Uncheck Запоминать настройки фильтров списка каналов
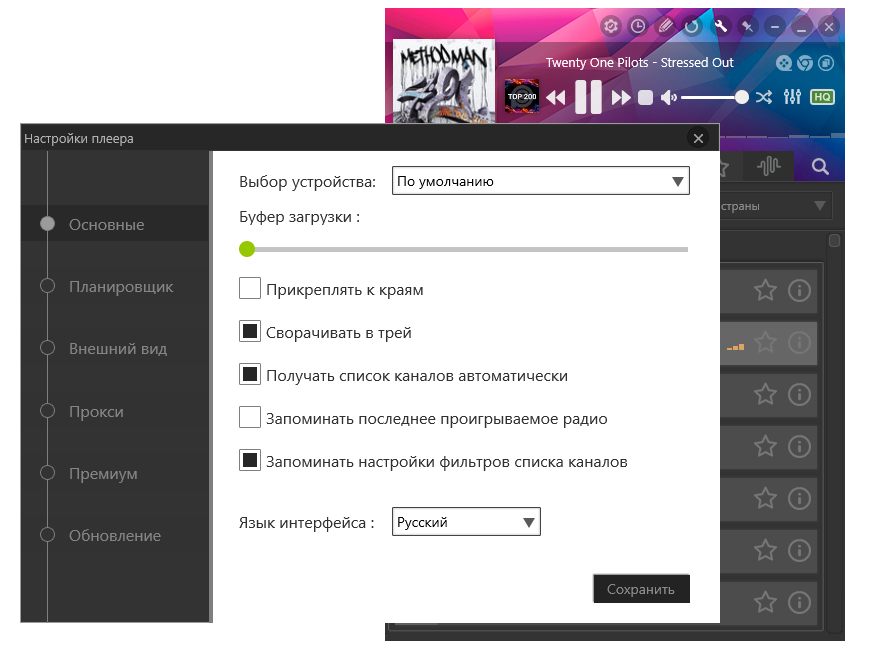 tap(250, 461)
